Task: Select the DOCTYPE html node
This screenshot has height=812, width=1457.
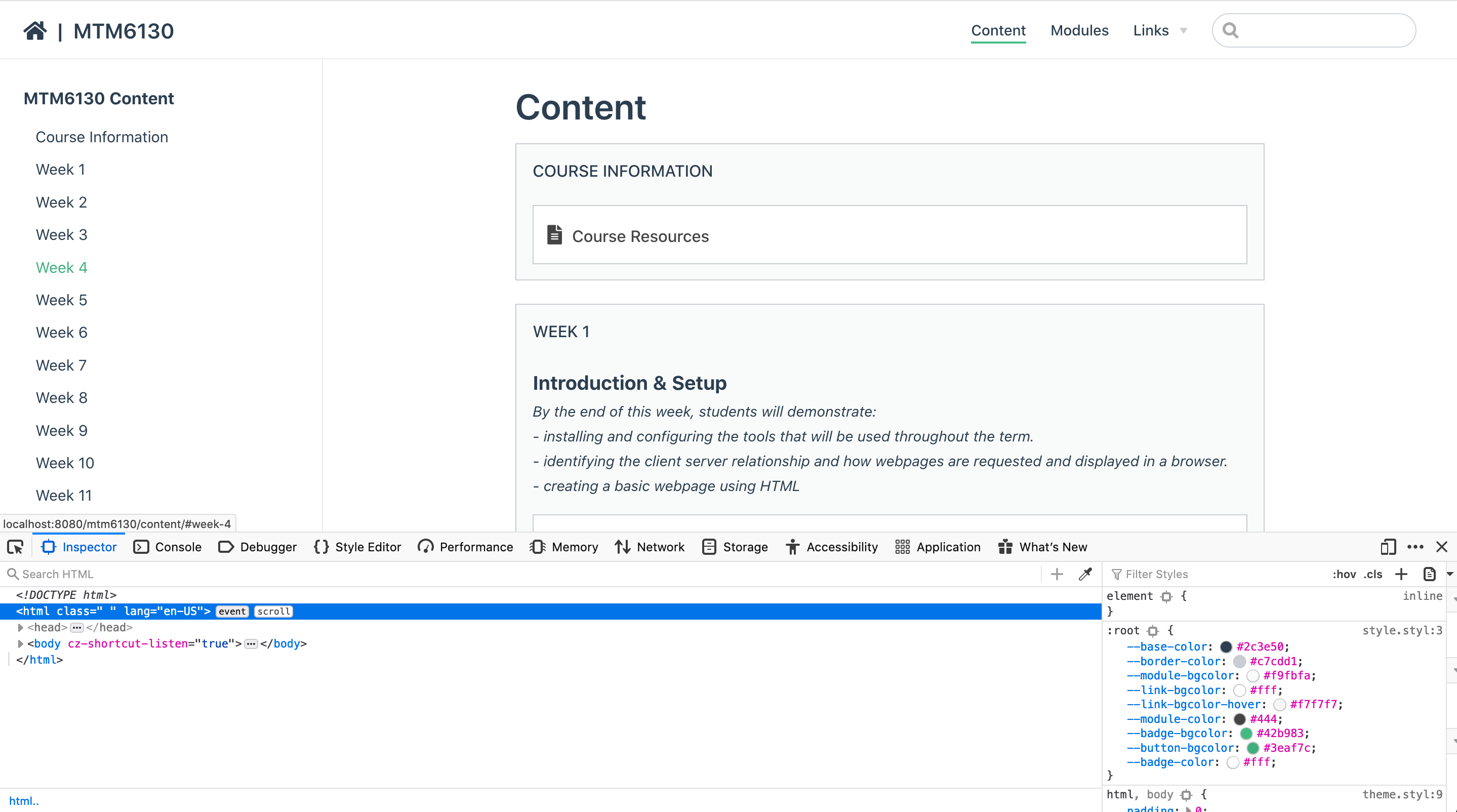Action: 66,595
